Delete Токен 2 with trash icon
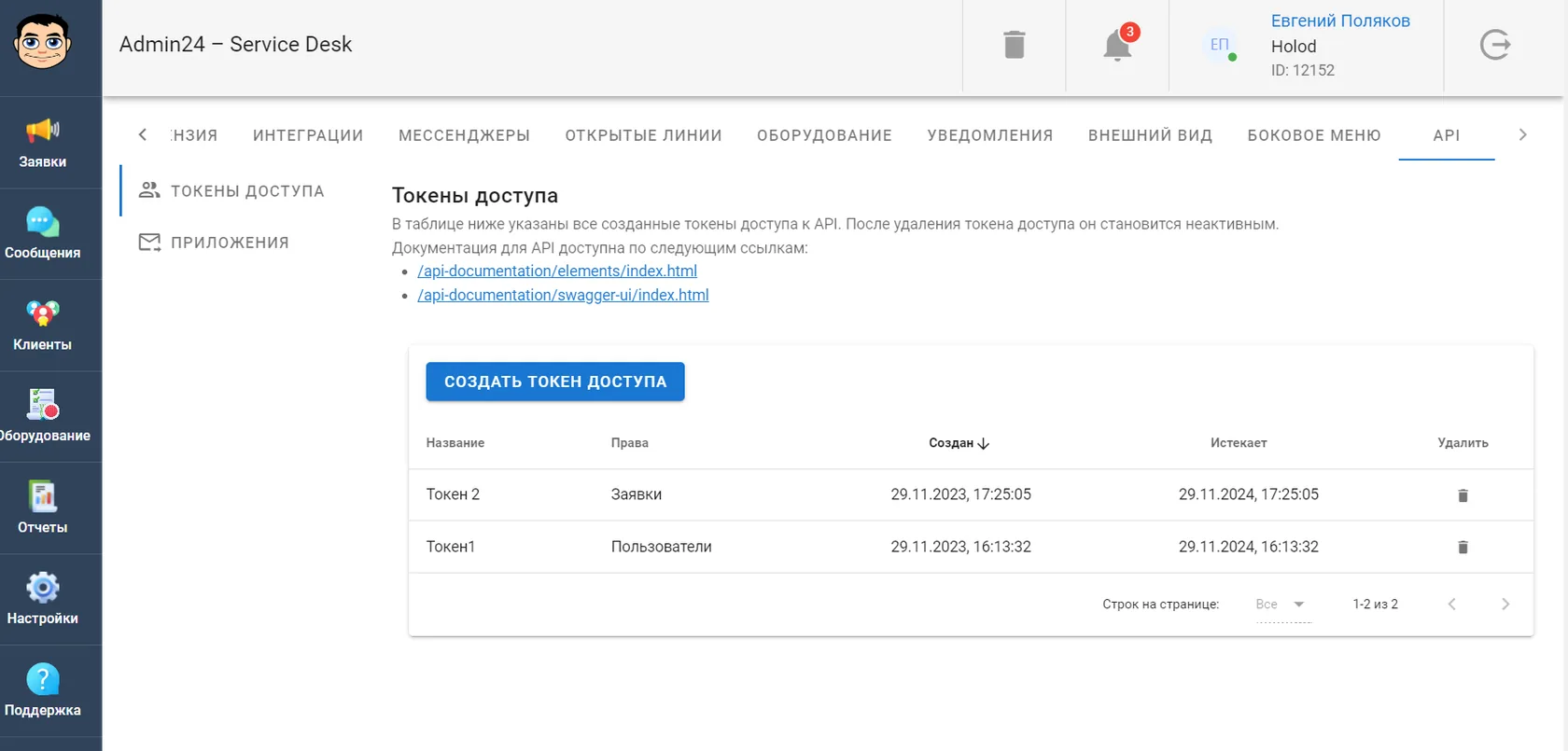This screenshot has width=1568, height=751. (x=1463, y=495)
